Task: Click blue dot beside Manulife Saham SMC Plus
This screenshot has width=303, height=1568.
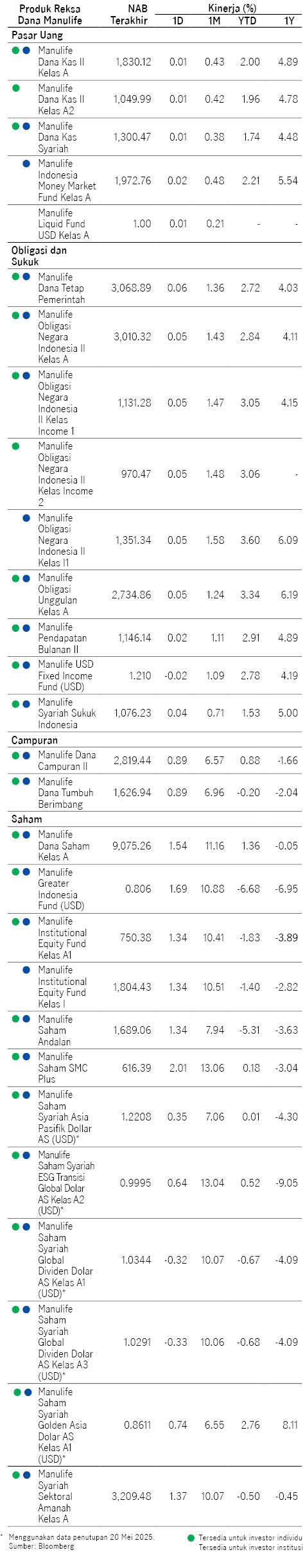Action: [x=26, y=1056]
